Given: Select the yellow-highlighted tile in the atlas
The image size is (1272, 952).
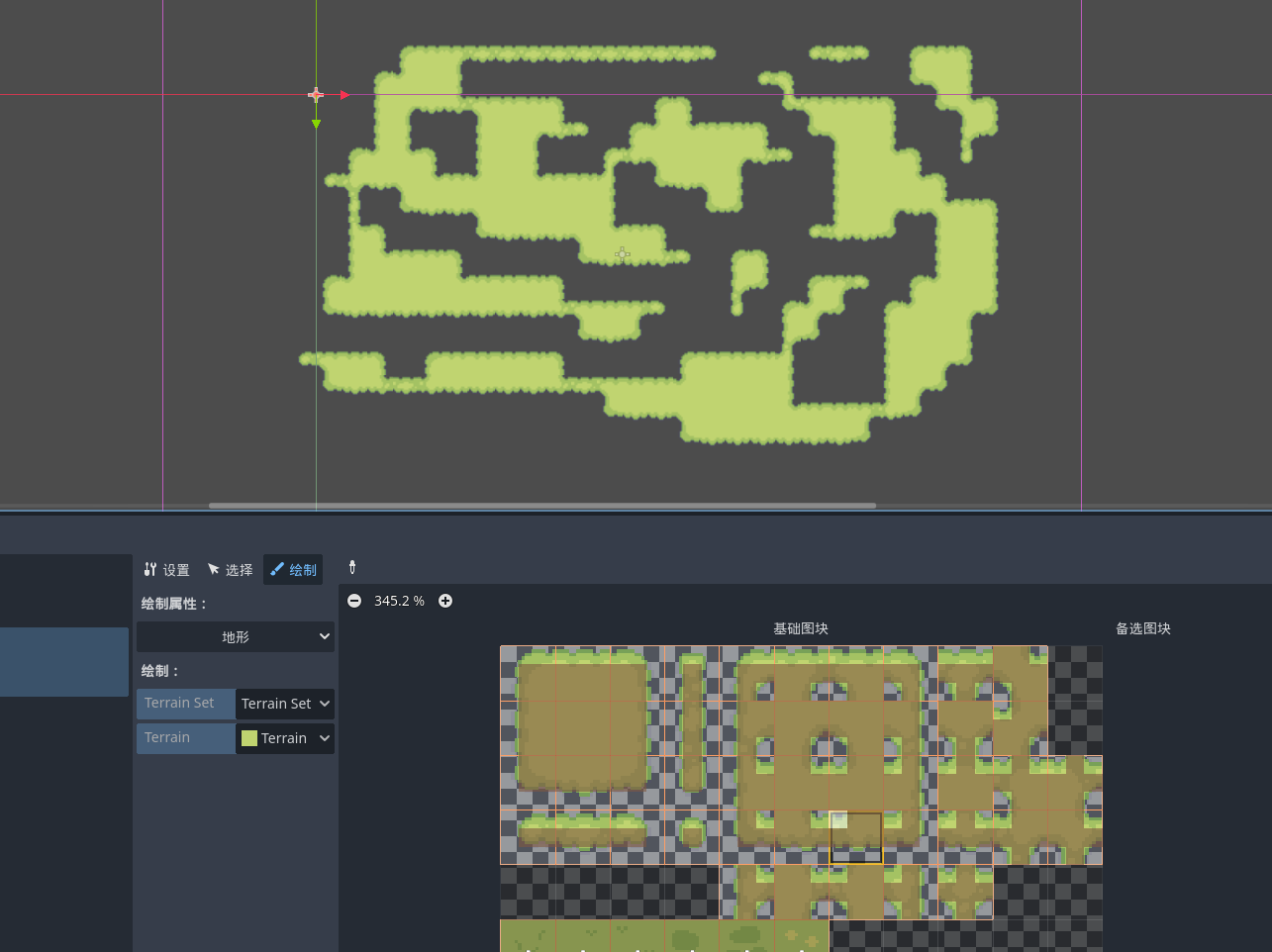Looking at the screenshot, I should click(856, 837).
